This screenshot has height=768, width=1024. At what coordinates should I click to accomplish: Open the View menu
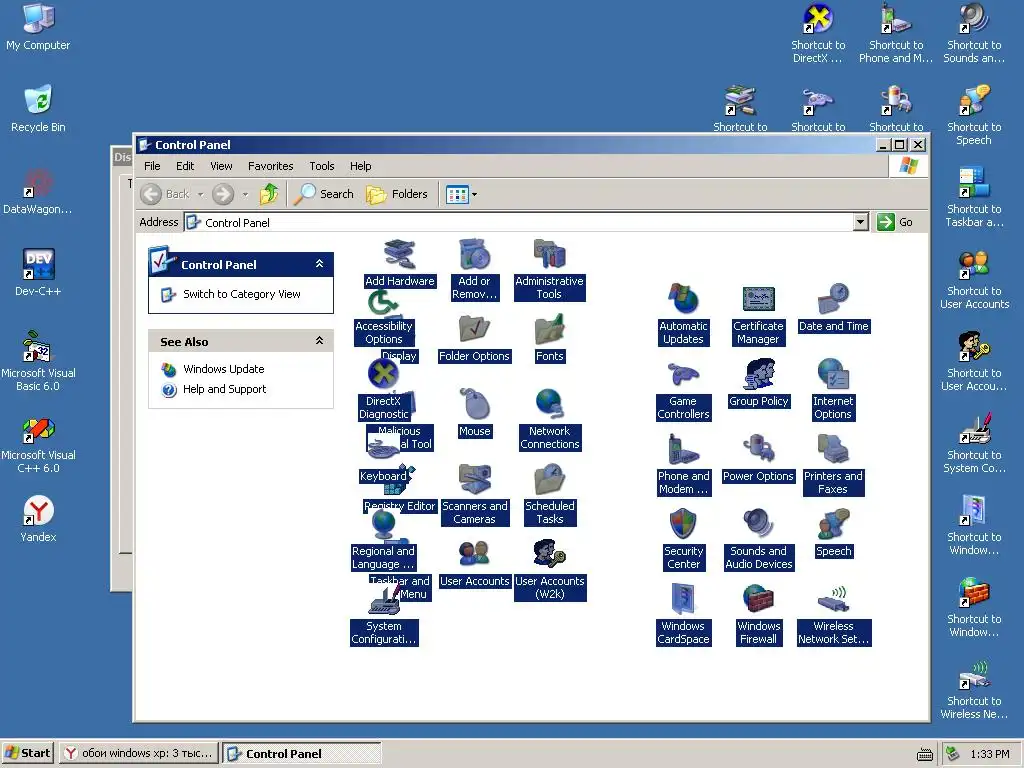pyautogui.click(x=221, y=166)
